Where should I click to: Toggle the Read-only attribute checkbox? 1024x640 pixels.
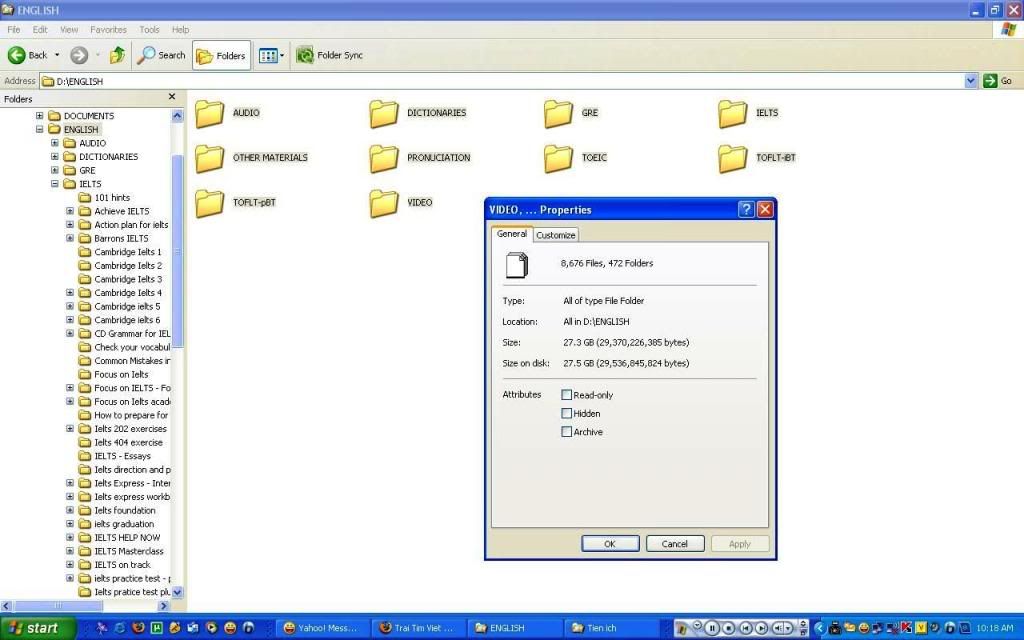[x=567, y=395]
